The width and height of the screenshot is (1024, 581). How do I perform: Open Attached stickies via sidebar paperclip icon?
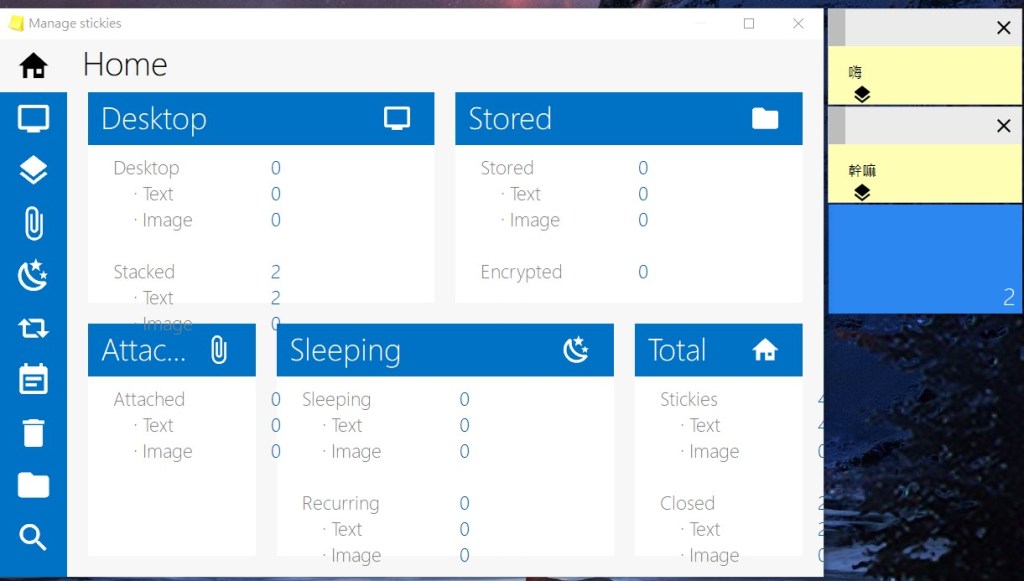[x=33, y=223]
